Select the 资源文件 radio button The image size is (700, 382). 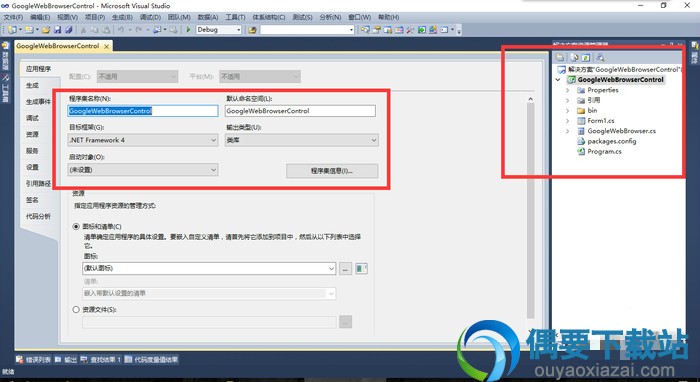point(76,309)
